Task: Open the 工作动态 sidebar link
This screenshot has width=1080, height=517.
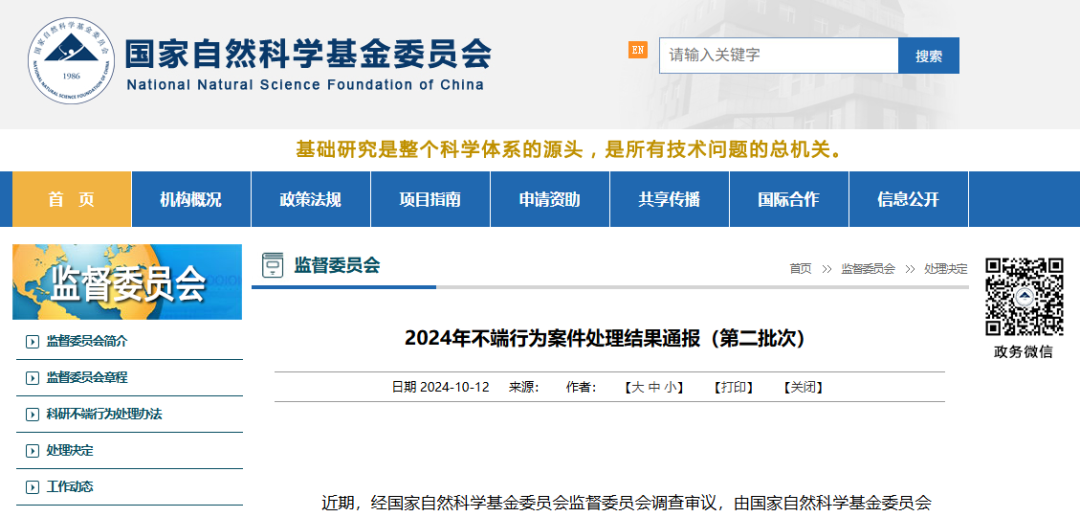Action: tap(70, 487)
